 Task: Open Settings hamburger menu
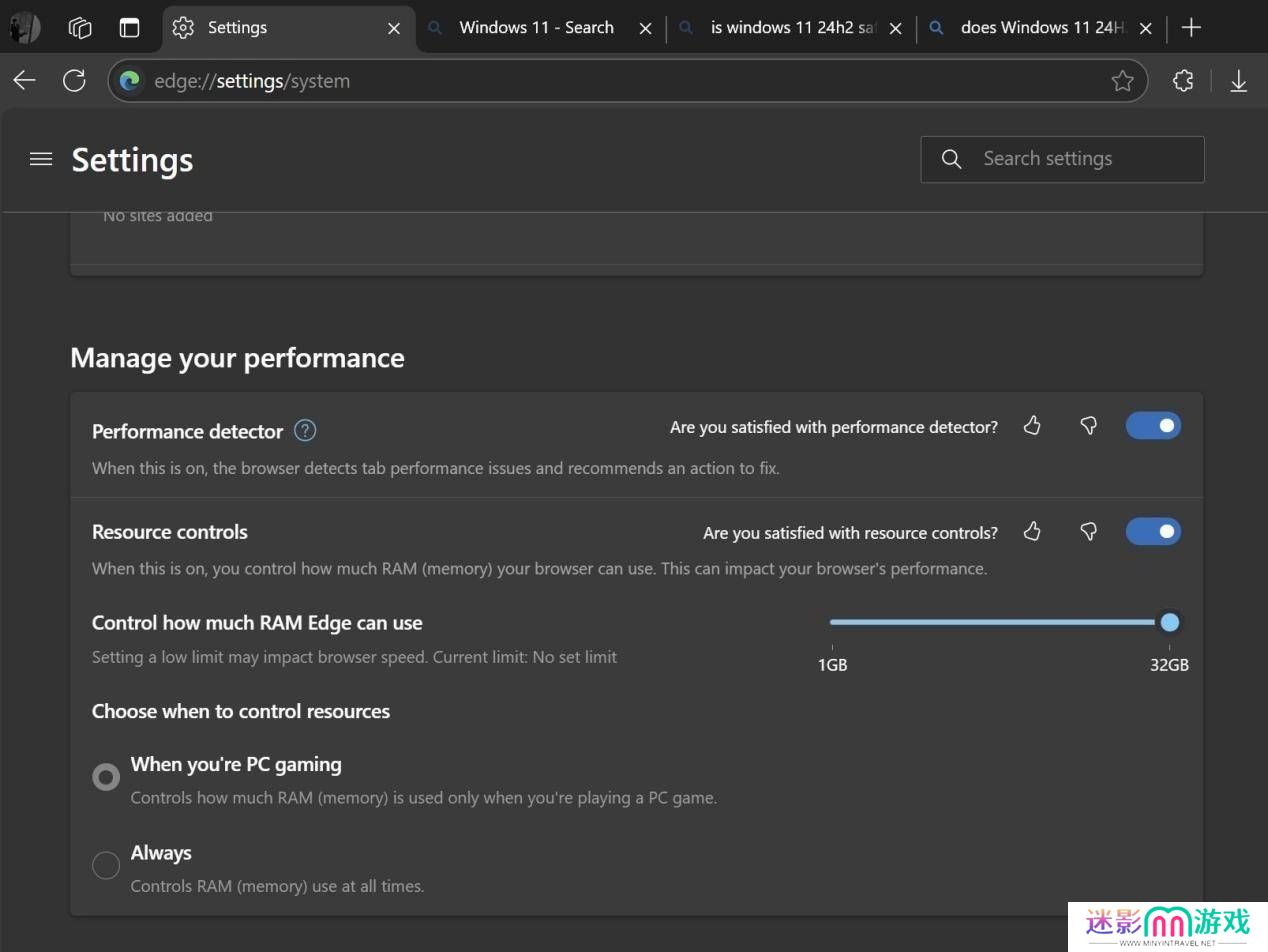click(41, 159)
